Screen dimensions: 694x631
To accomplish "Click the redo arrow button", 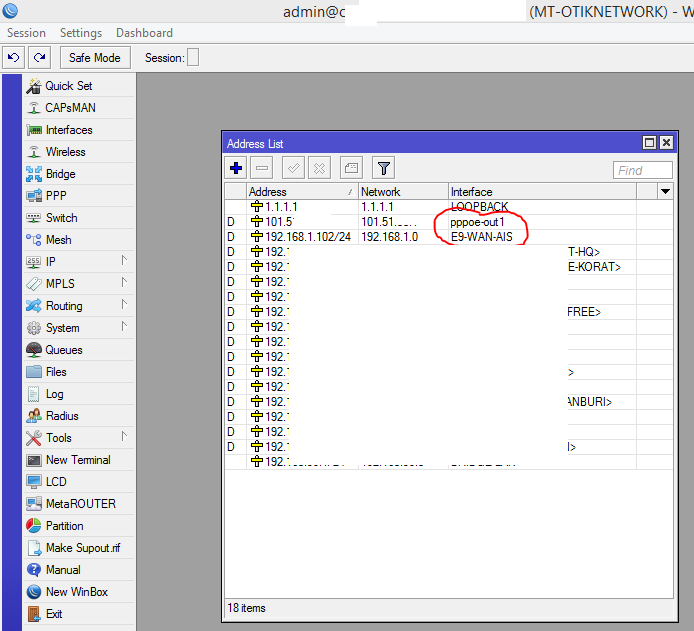I will pyautogui.click(x=40, y=58).
